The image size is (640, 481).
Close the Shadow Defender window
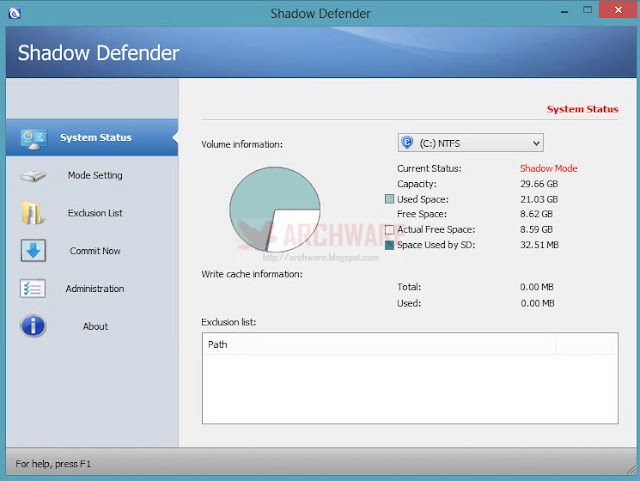pos(618,10)
